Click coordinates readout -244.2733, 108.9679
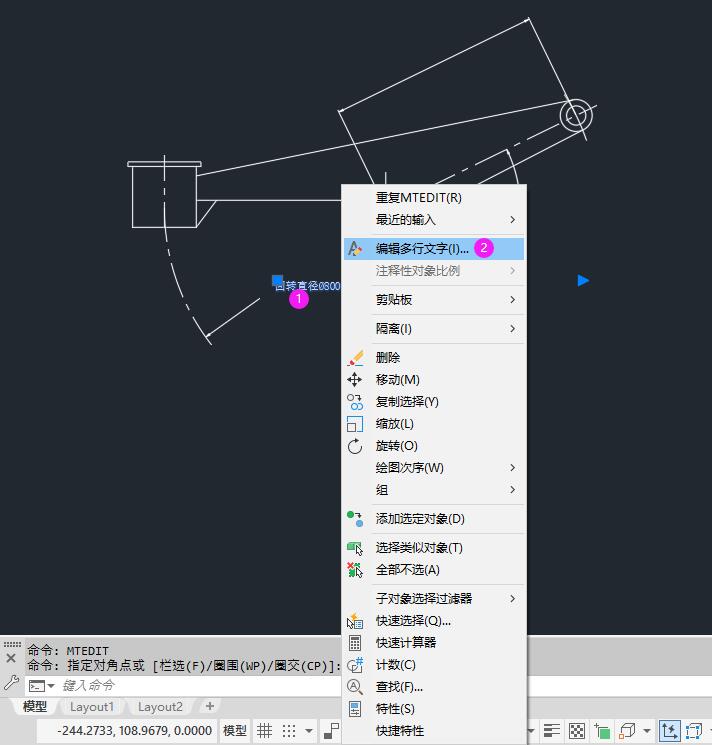 pos(134,730)
